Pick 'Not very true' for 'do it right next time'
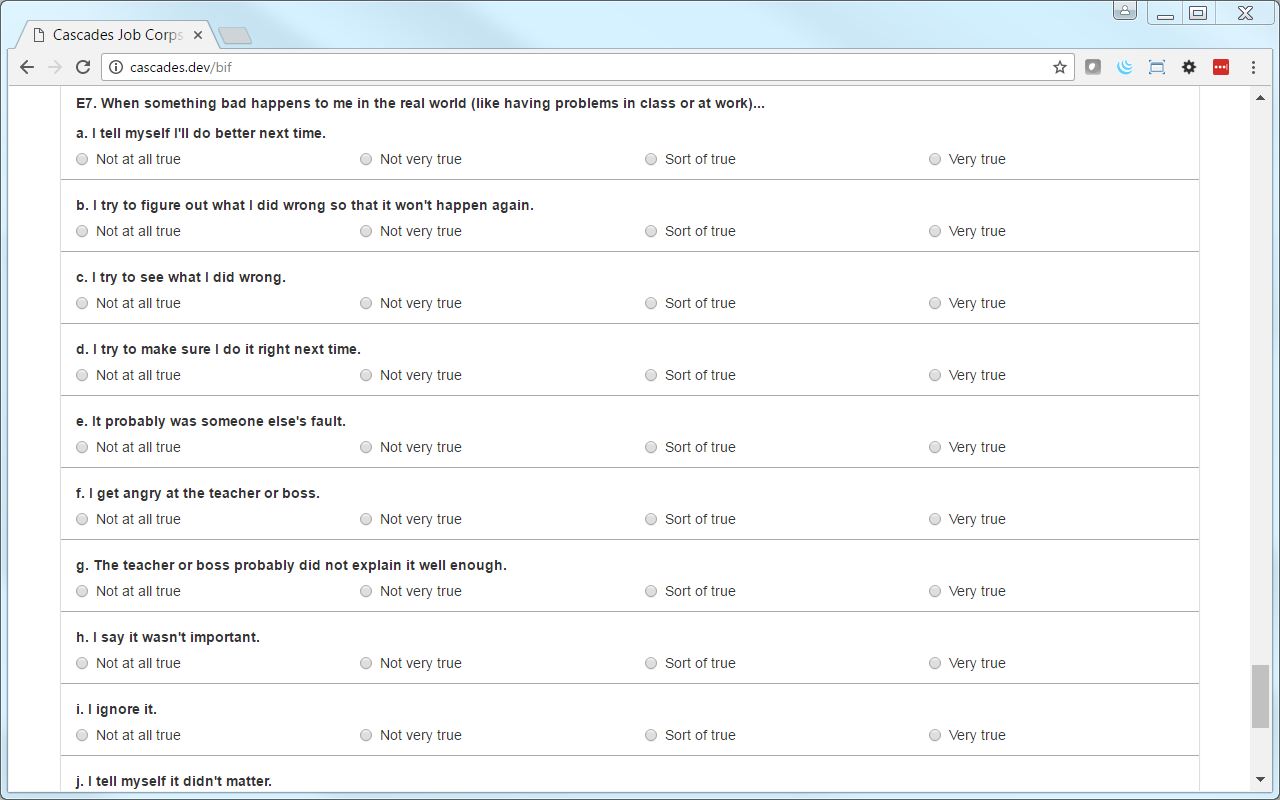This screenshot has width=1280, height=800. [366, 375]
